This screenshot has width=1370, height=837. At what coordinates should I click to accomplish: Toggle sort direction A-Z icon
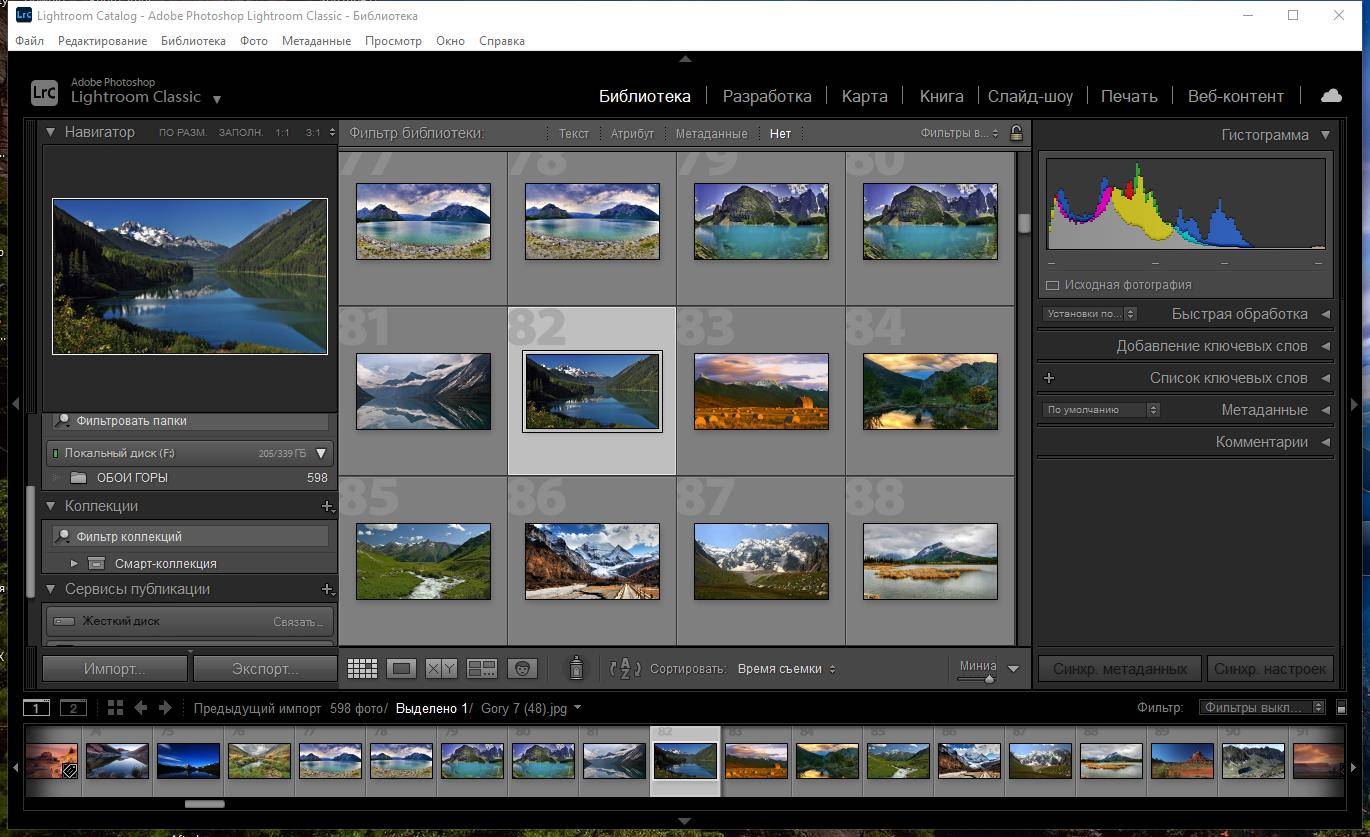(x=625, y=669)
